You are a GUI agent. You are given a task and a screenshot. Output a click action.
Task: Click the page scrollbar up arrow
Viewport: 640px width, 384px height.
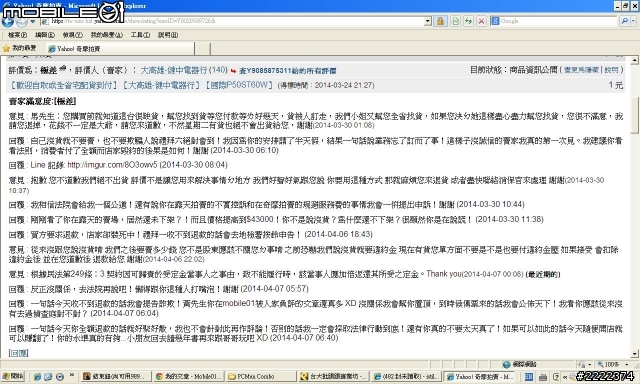(635, 60)
